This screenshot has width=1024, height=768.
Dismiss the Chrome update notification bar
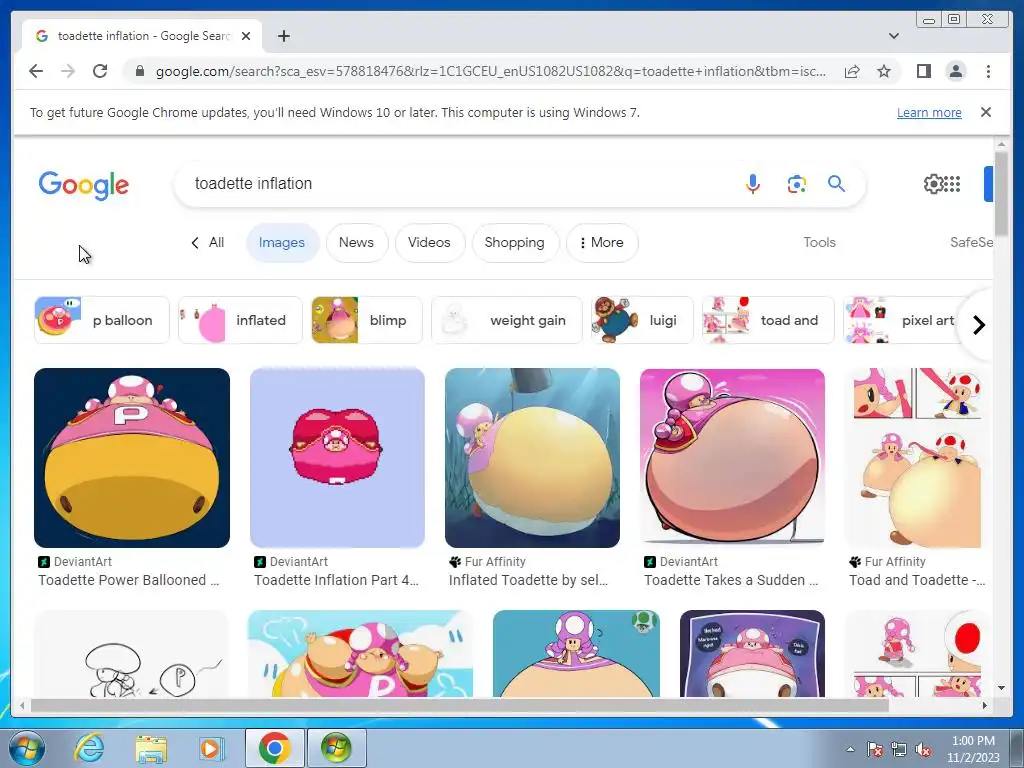pos(985,112)
